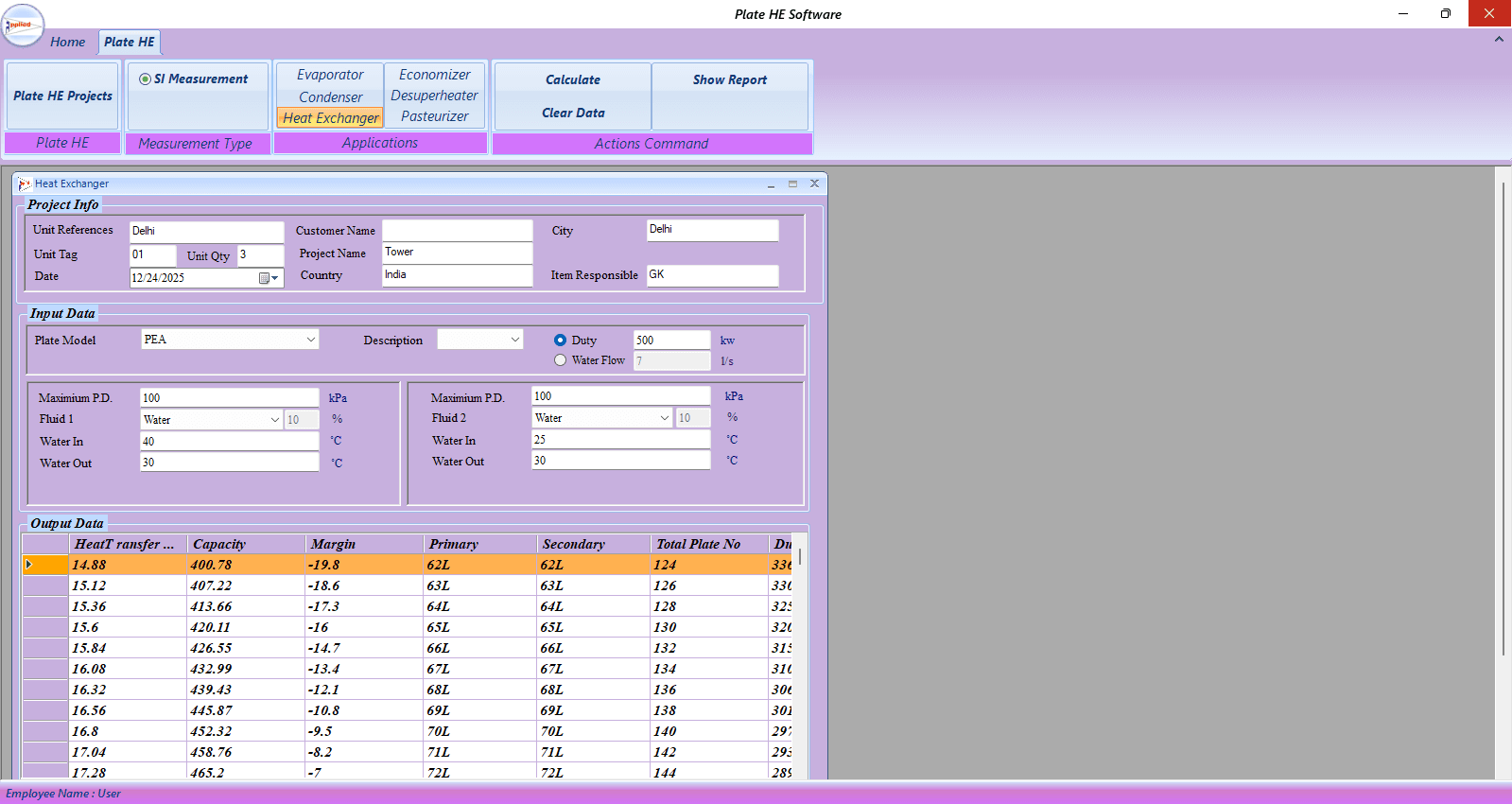The height and width of the screenshot is (804, 1512).
Task: Select secondary cell 68L
Action: pos(594,690)
